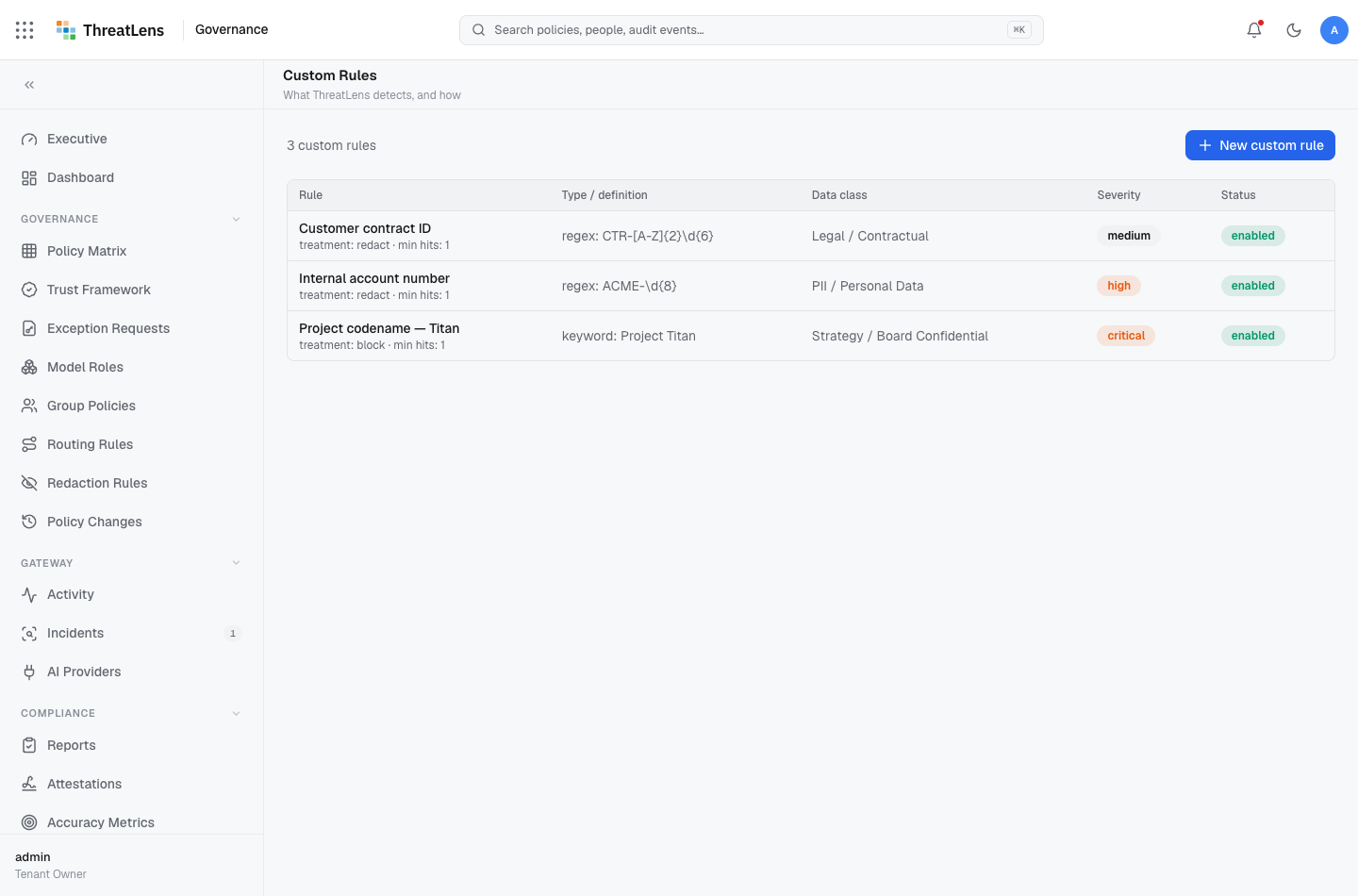
Task: Click the Type / definition column header
Action: click(604, 195)
